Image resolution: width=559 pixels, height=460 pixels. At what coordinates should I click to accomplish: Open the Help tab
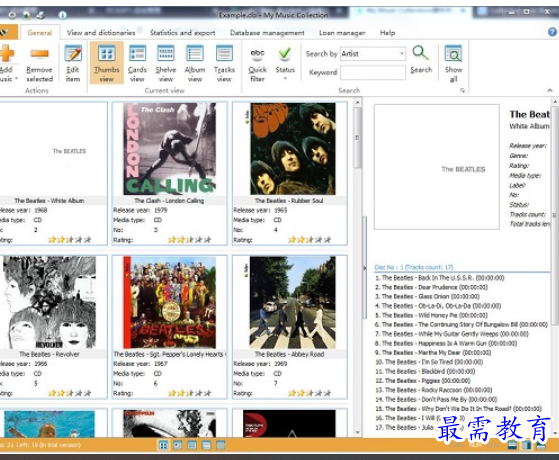(387, 32)
